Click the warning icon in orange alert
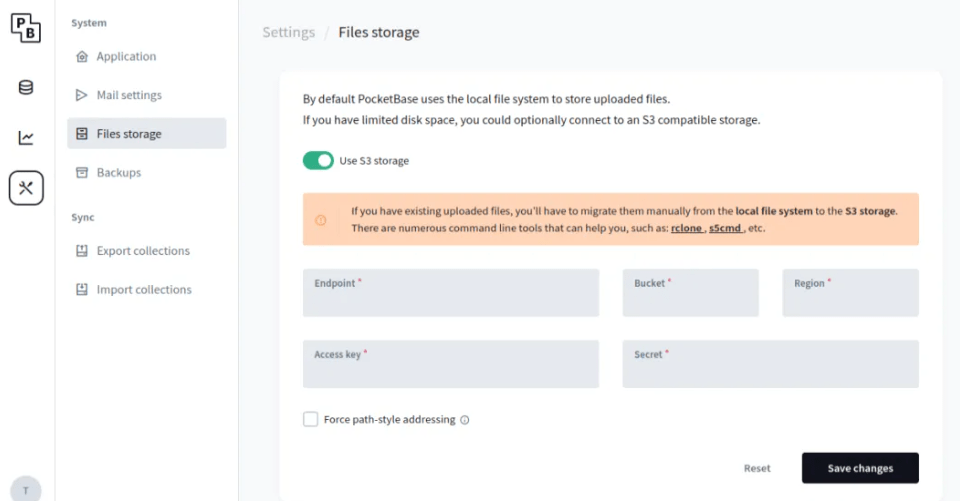This screenshot has width=960, height=501. [x=321, y=220]
